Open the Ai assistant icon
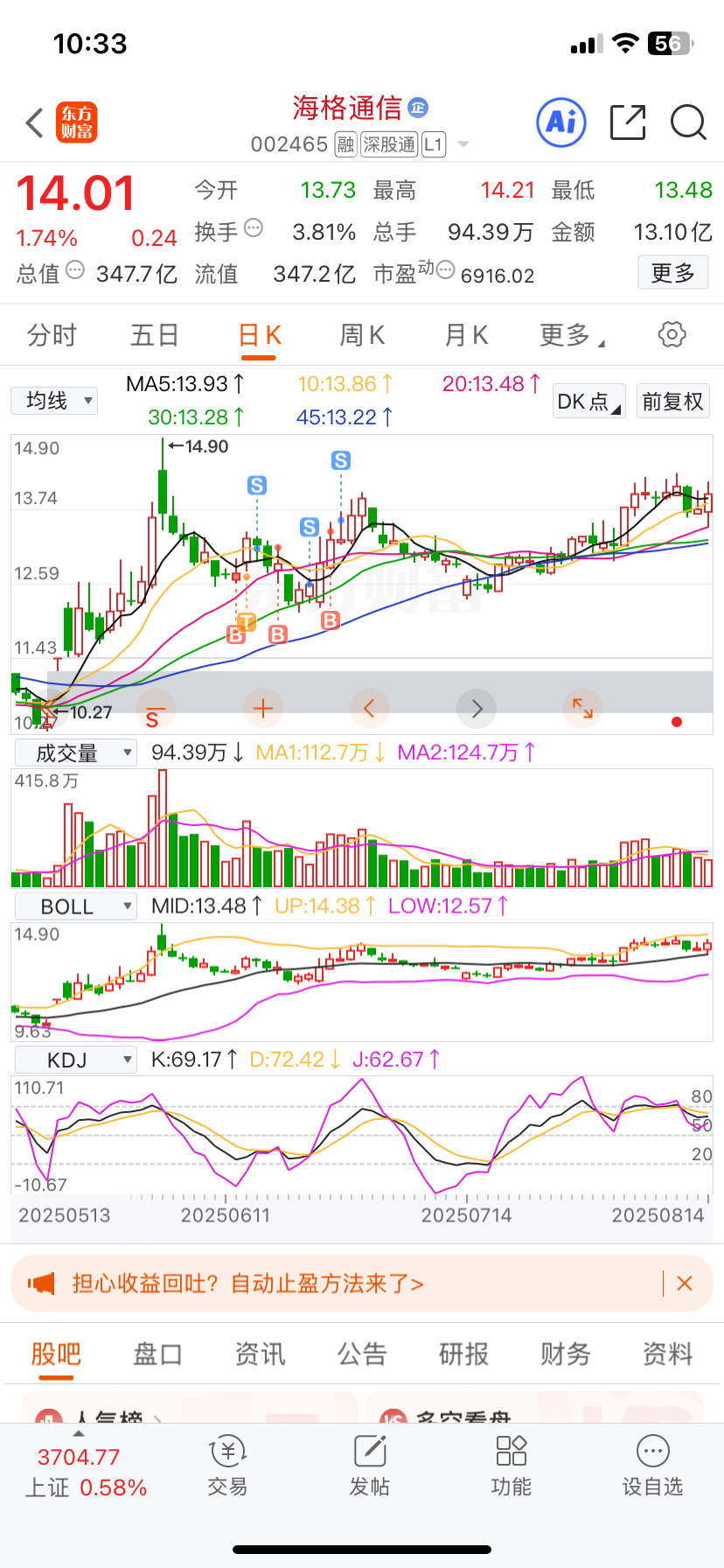 coord(560,122)
